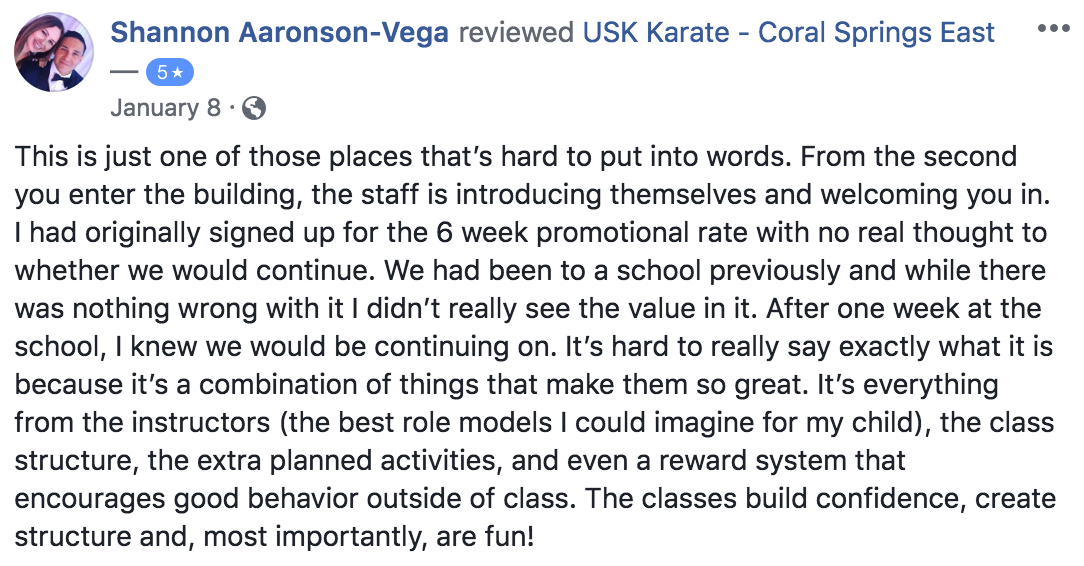This screenshot has height=566, width=1084.
Task: Click the line starting 'school, I knew we would'
Action: [534, 347]
